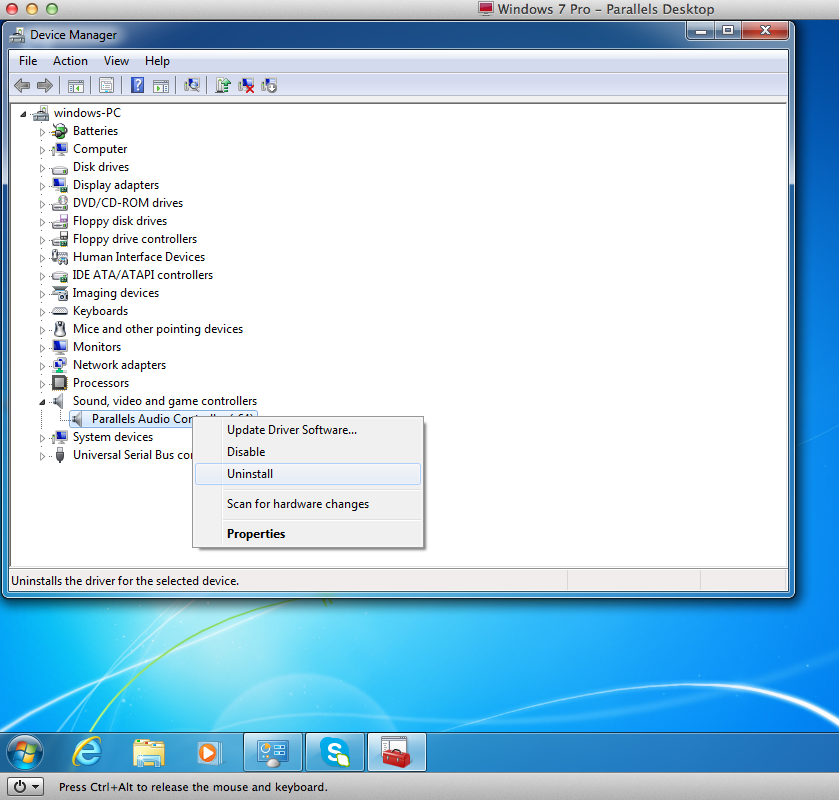This screenshot has width=839, height=800.
Task: Click the Processors chip icon
Action: click(60, 383)
